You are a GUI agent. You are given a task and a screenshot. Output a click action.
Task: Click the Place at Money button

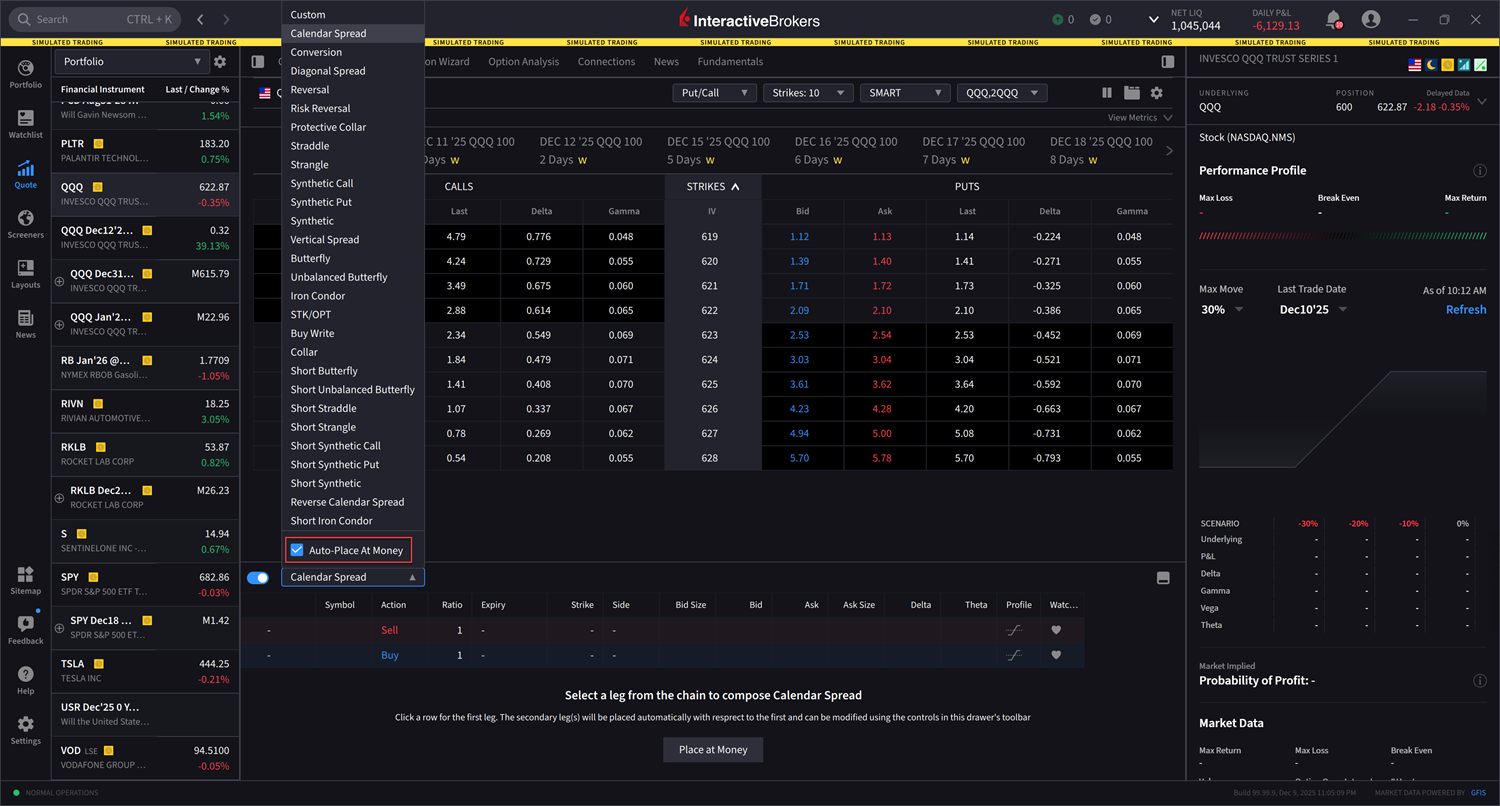pos(713,749)
